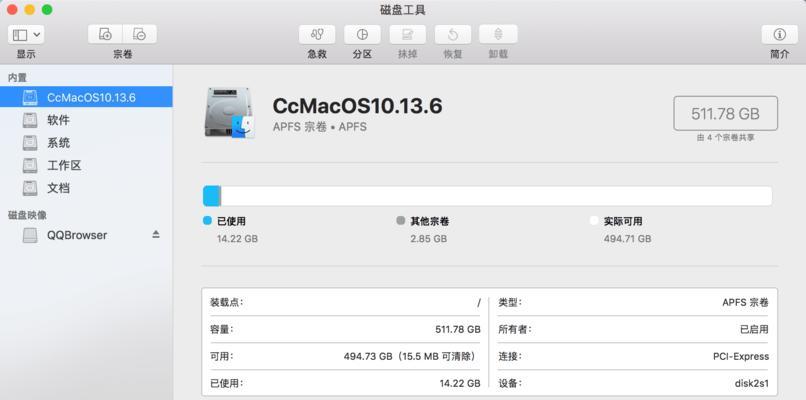The width and height of the screenshot is (806, 400).
Task: Click the 装载点 mount point row
Action: 345,302
